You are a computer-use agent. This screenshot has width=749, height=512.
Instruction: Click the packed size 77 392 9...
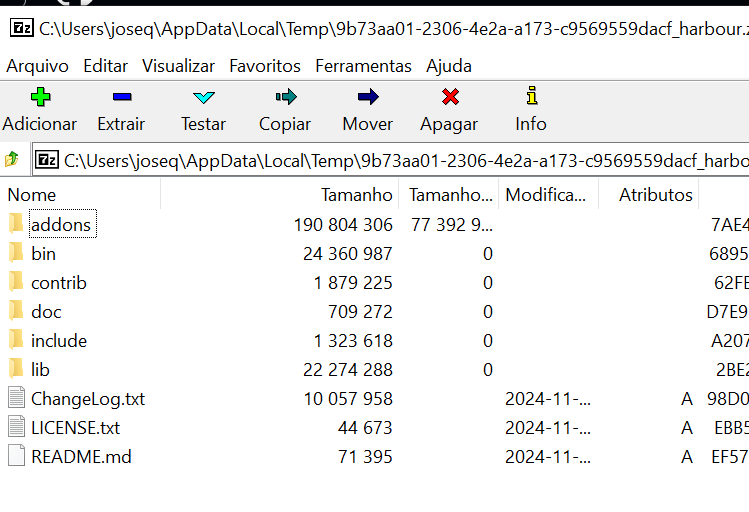point(452,224)
